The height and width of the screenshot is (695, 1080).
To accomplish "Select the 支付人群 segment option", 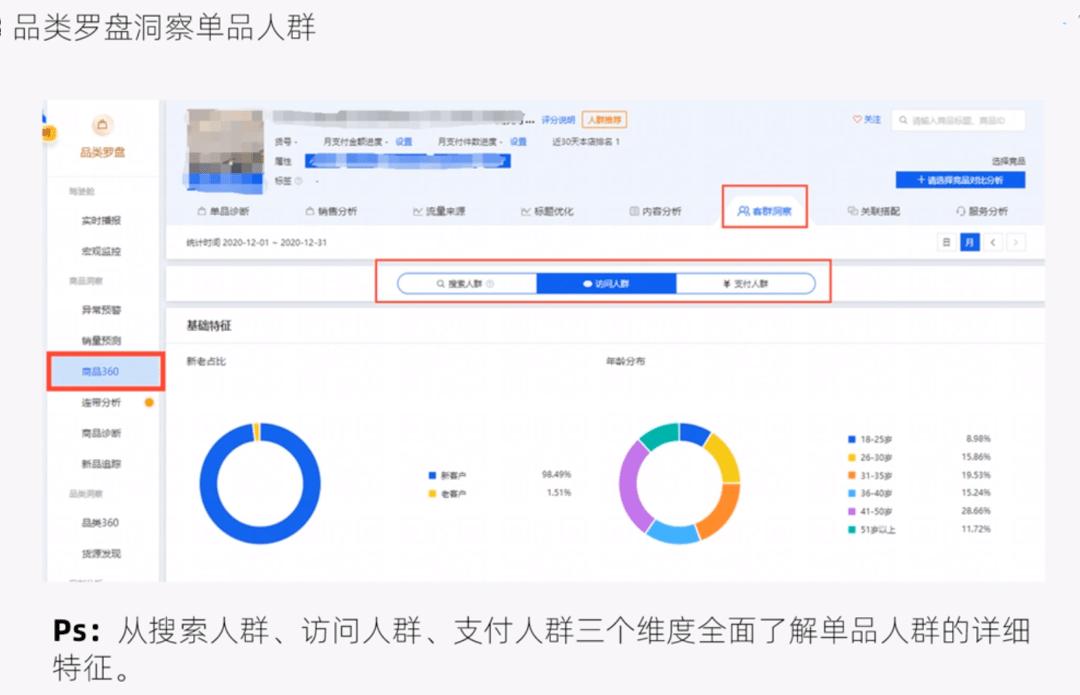I will coord(745,284).
